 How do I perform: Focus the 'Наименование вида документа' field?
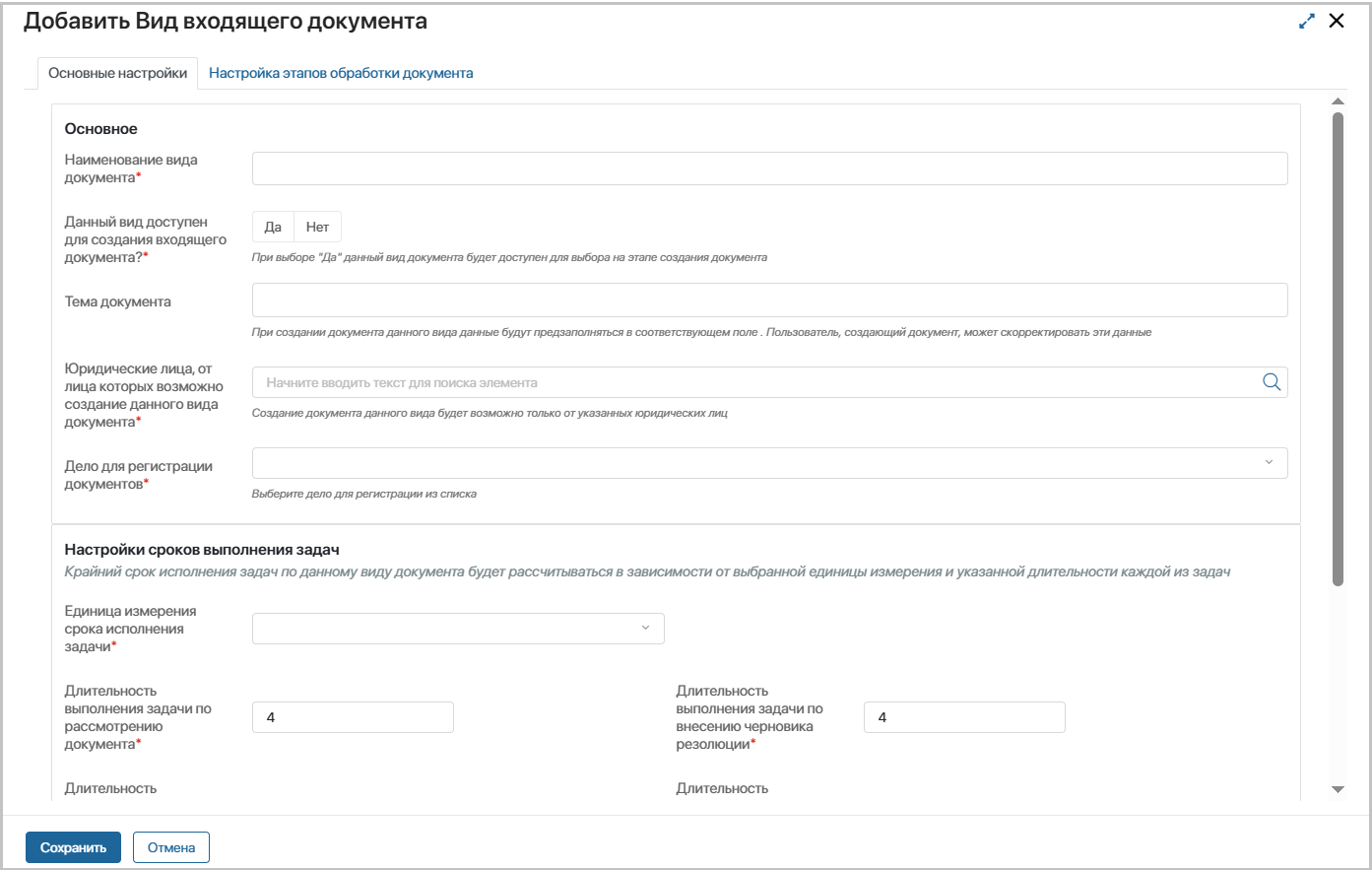tap(769, 168)
